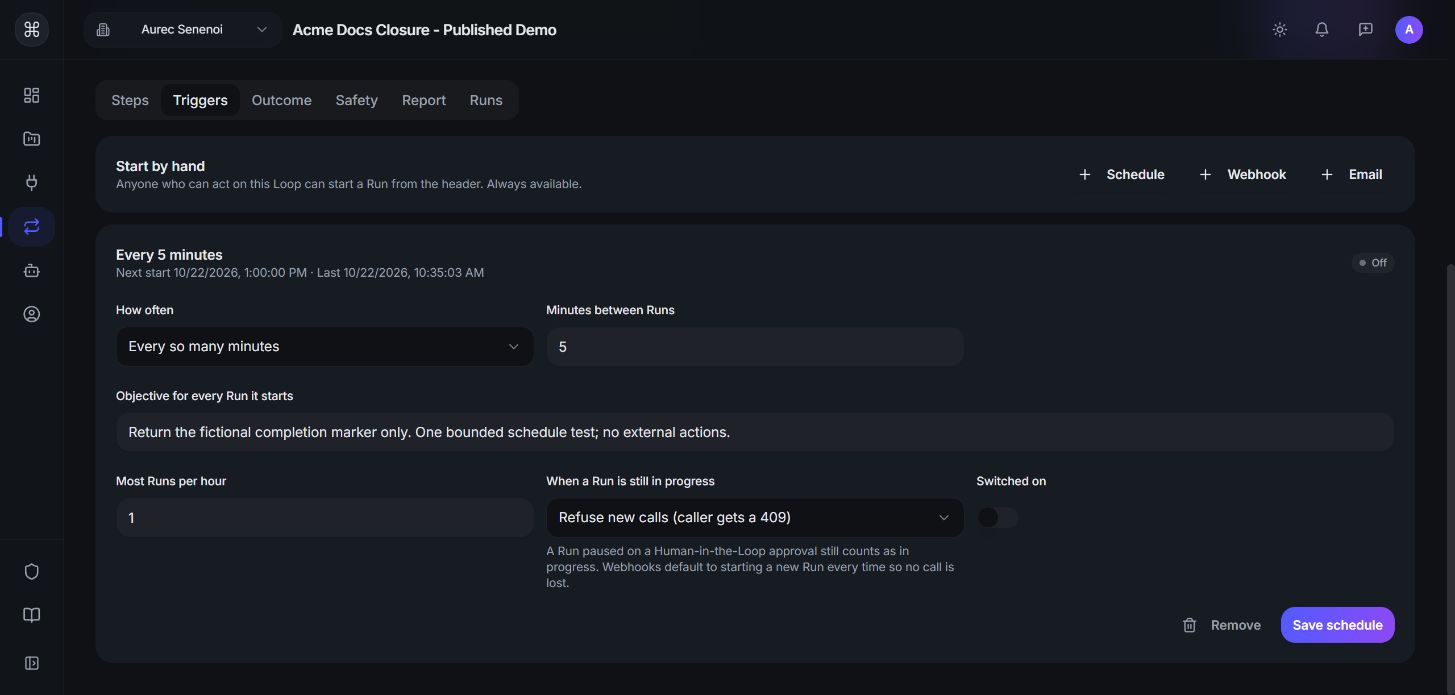The height and width of the screenshot is (695, 1455).
Task: Click the Start by hand heading
Action: click(160, 166)
